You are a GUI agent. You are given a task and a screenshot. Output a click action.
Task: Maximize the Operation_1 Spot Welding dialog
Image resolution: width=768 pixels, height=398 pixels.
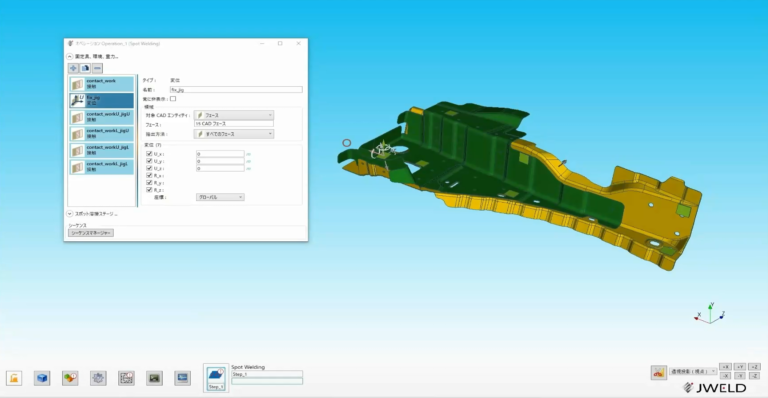click(280, 44)
